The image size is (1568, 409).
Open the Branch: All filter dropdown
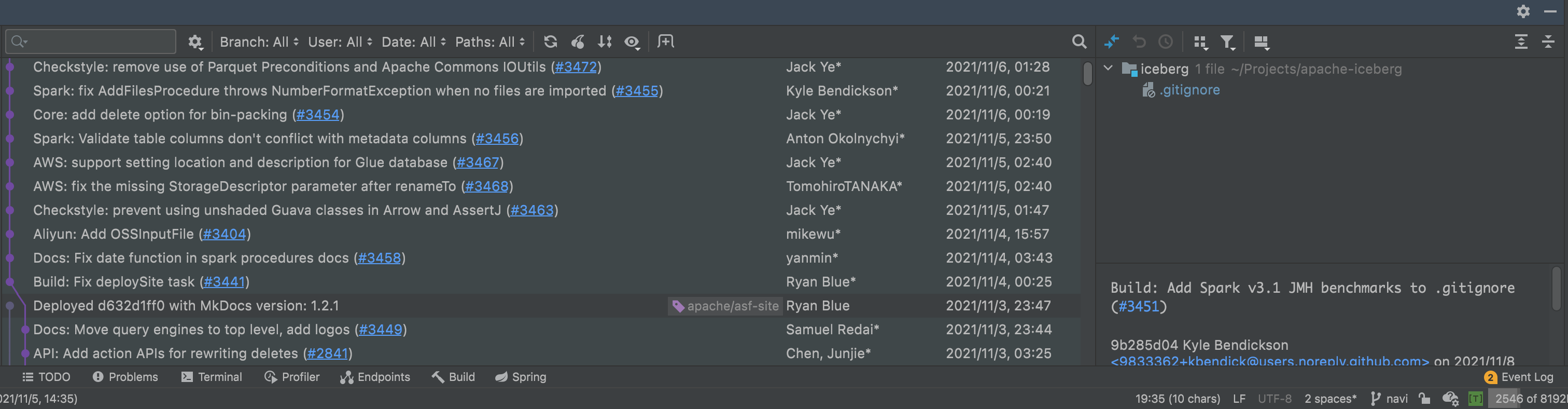(259, 42)
